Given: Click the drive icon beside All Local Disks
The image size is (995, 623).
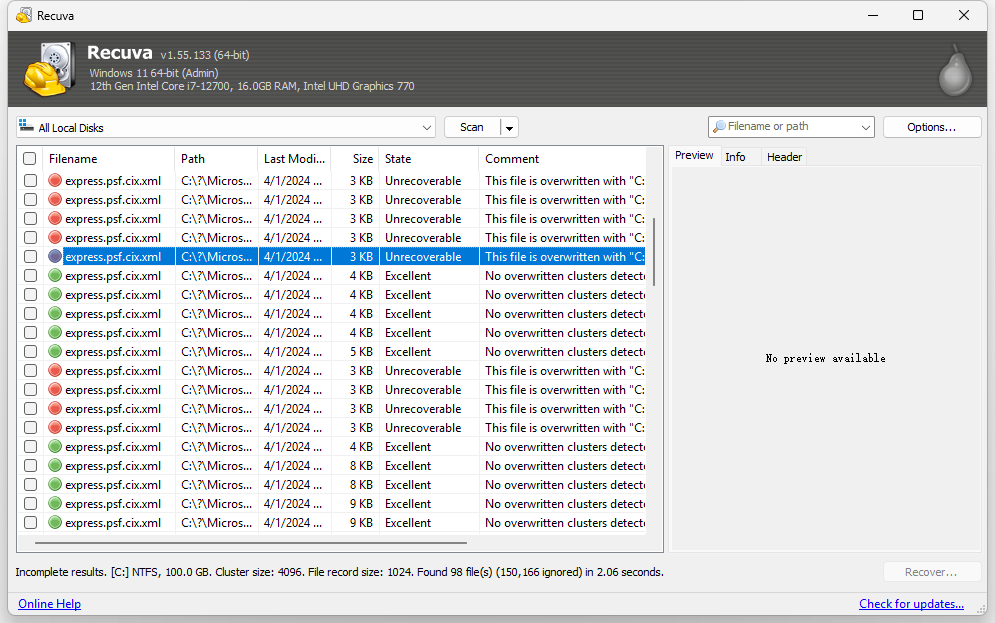Looking at the screenshot, I should point(26,126).
